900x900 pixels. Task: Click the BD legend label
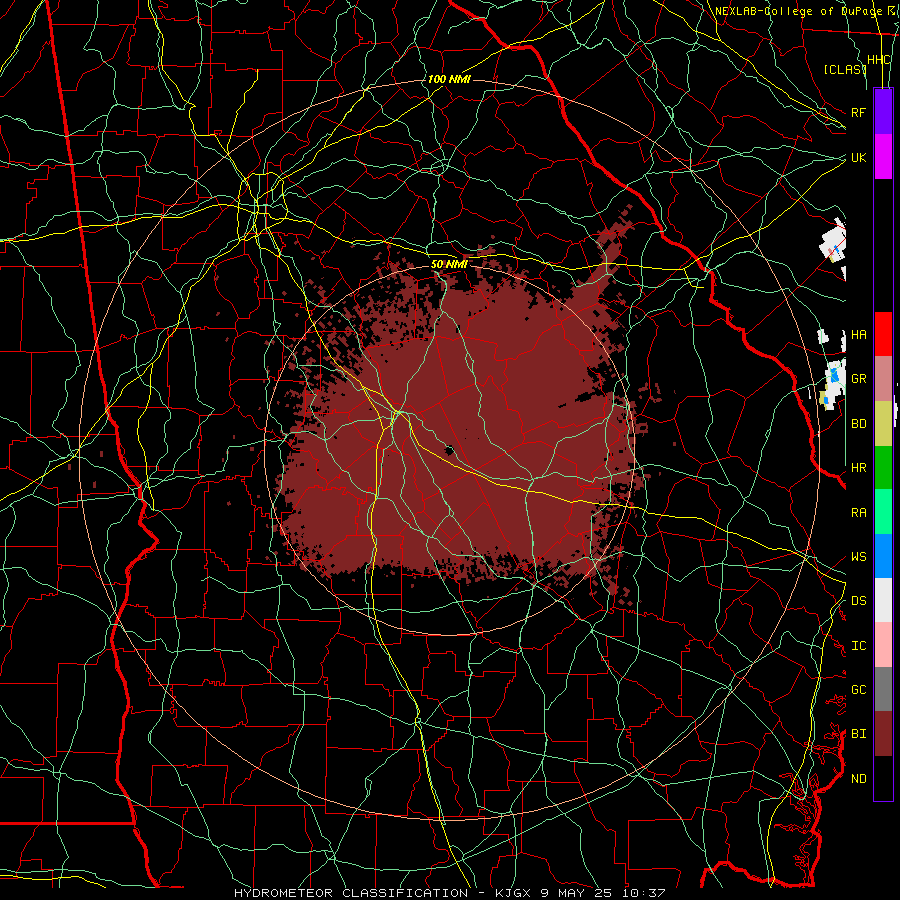[858, 424]
